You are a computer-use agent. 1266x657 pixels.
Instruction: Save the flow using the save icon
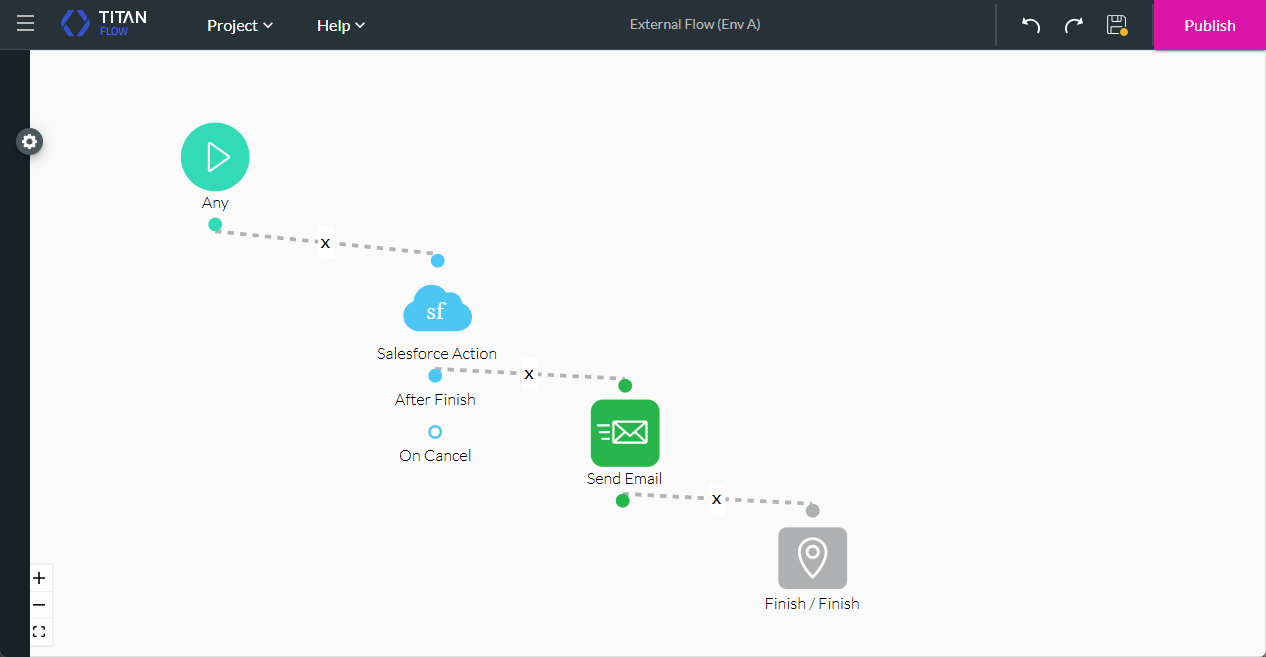pyautogui.click(x=1116, y=25)
